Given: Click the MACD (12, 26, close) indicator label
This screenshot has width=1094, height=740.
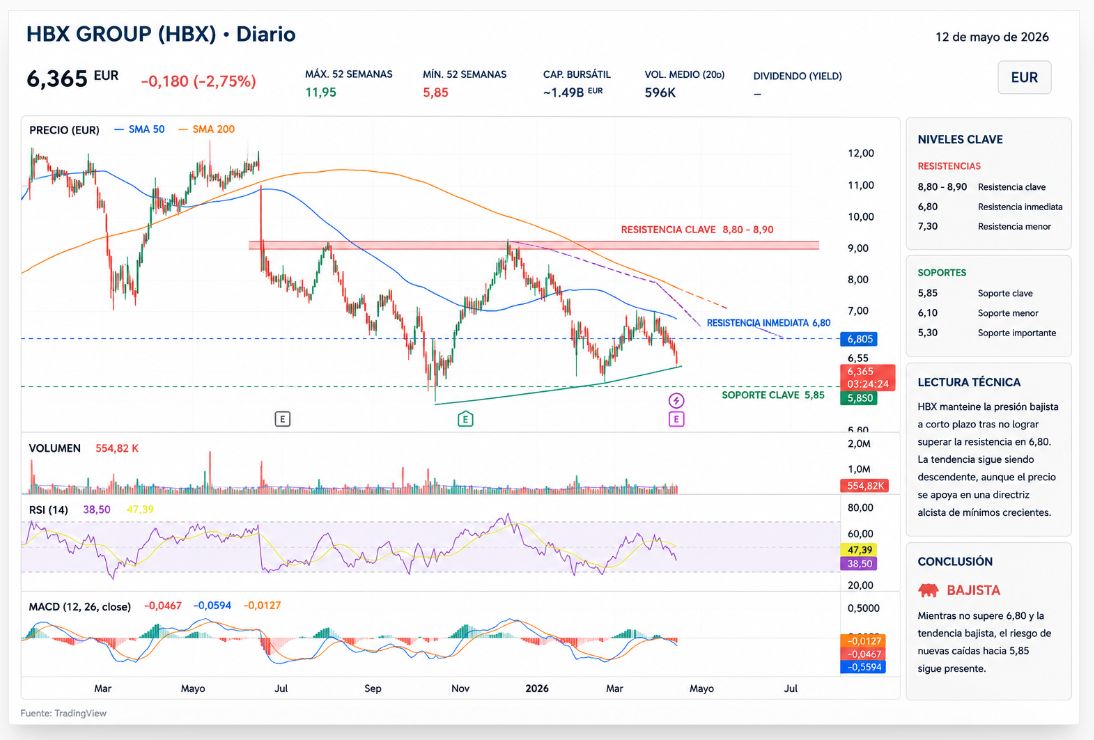Looking at the screenshot, I should tap(80, 607).
